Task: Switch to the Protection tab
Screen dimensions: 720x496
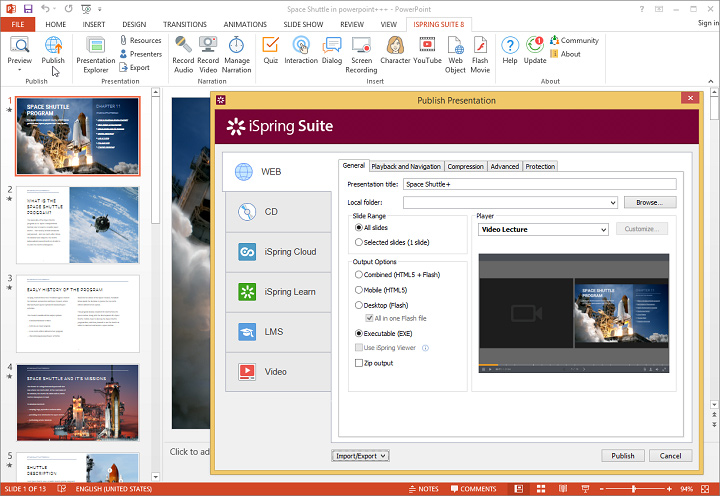Action: [540, 166]
